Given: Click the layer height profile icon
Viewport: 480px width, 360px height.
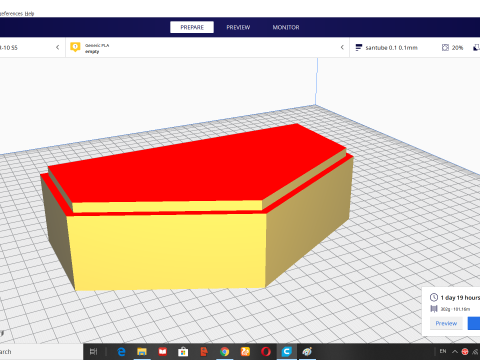Looking at the screenshot, I should pos(359,48).
